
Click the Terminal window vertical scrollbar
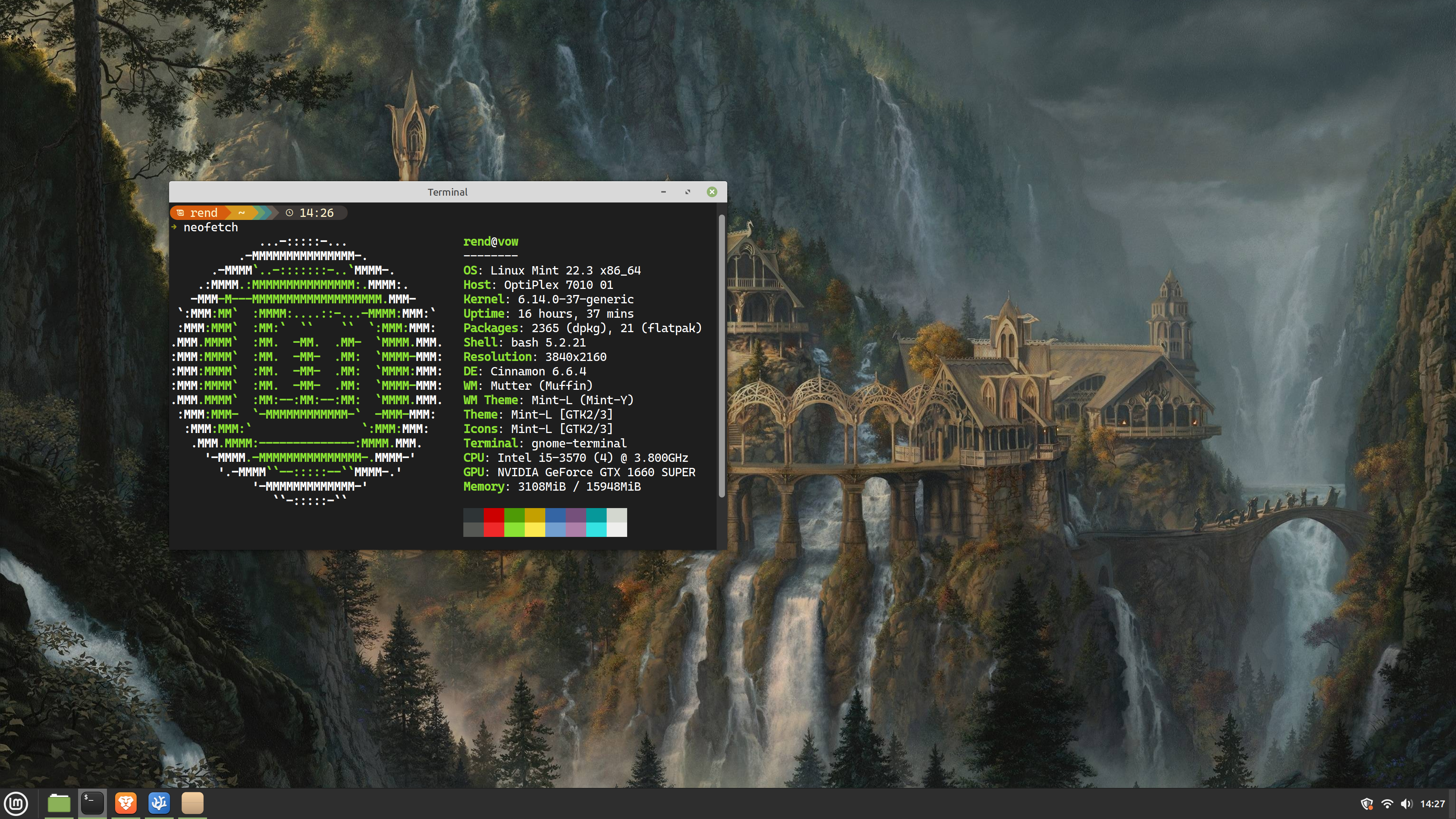coord(721,356)
